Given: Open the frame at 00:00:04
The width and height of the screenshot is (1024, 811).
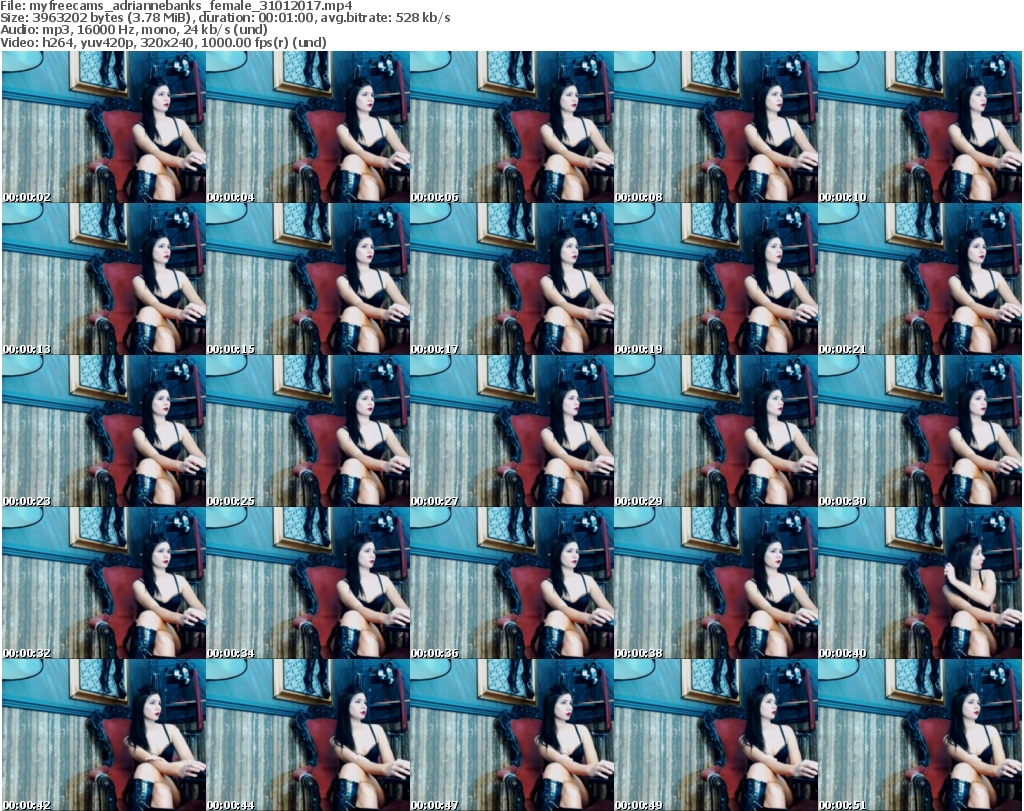Looking at the screenshot, I should pos(307,127).
